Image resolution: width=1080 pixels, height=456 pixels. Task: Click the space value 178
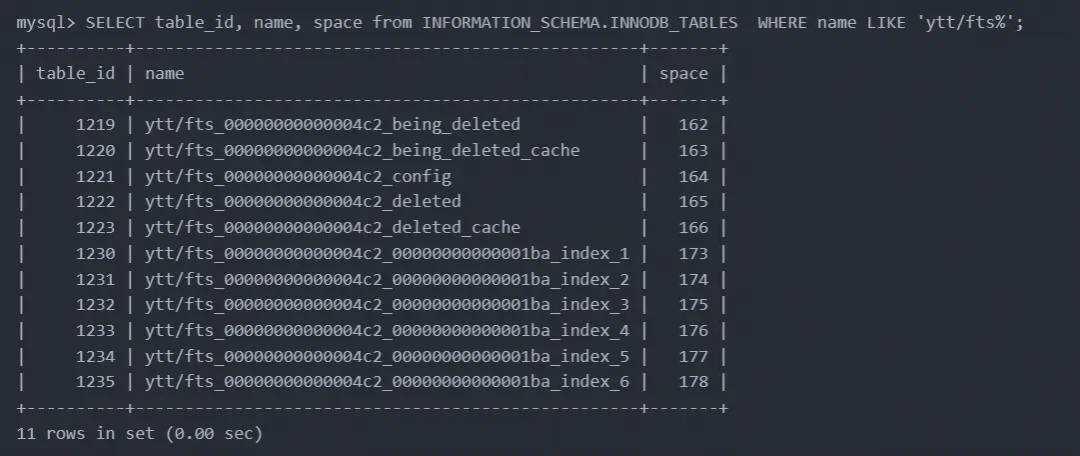point(692,382)
